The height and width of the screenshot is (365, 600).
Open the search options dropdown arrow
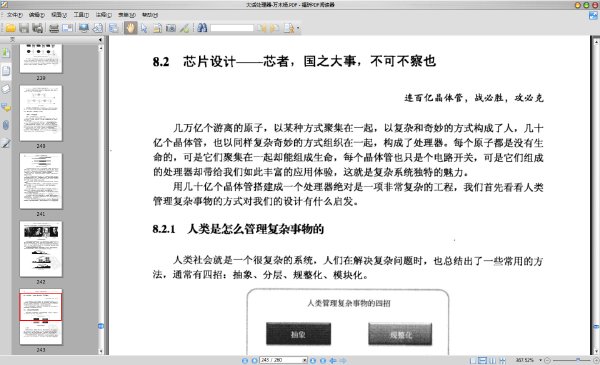coord(298,28)
